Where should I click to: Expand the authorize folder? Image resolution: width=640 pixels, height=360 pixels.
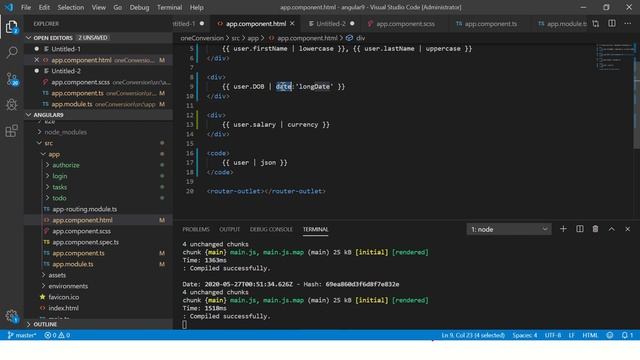(66, 165)
